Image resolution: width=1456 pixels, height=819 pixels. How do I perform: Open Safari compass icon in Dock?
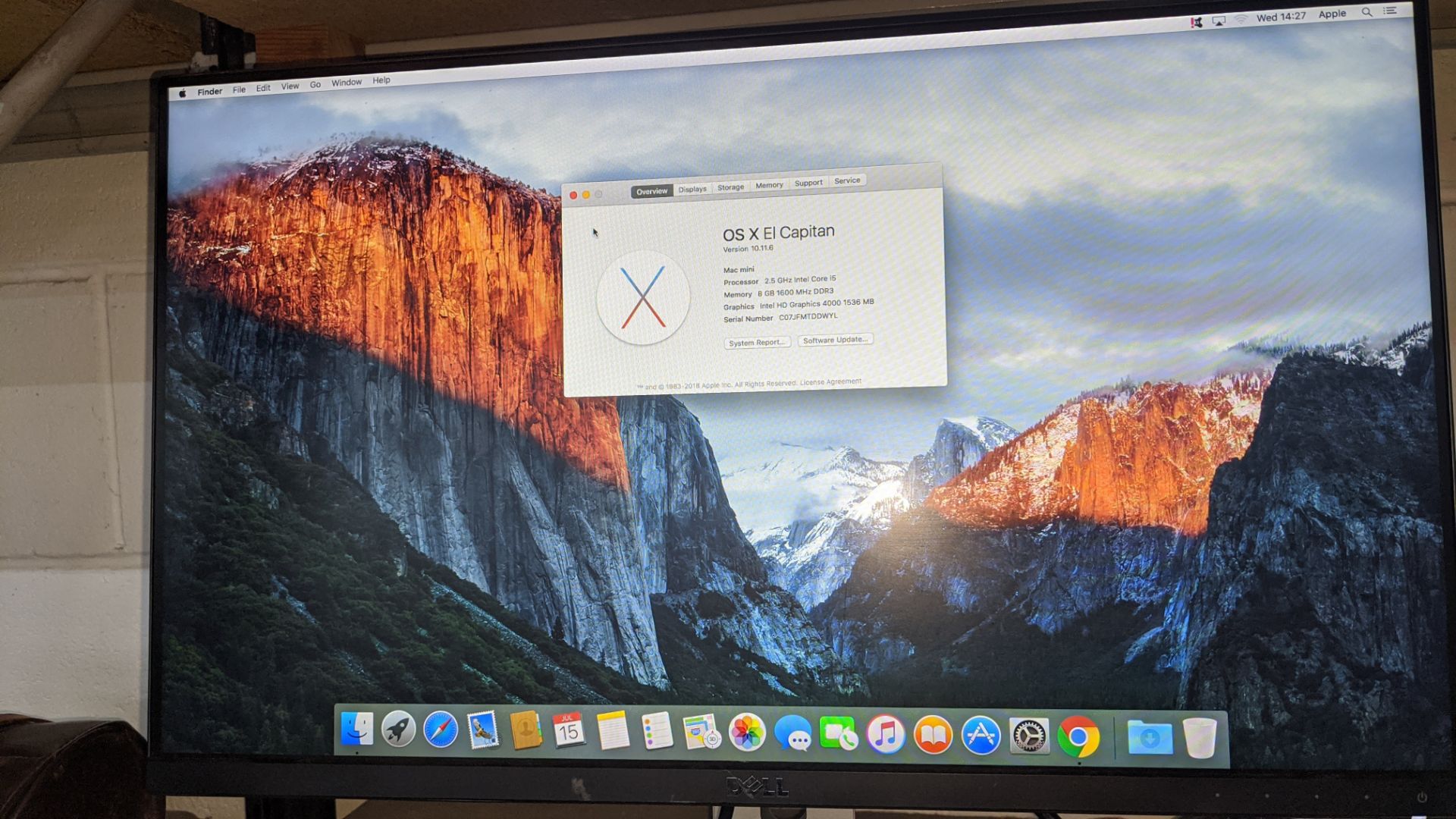pyautogui.click(x=441, y=730)
